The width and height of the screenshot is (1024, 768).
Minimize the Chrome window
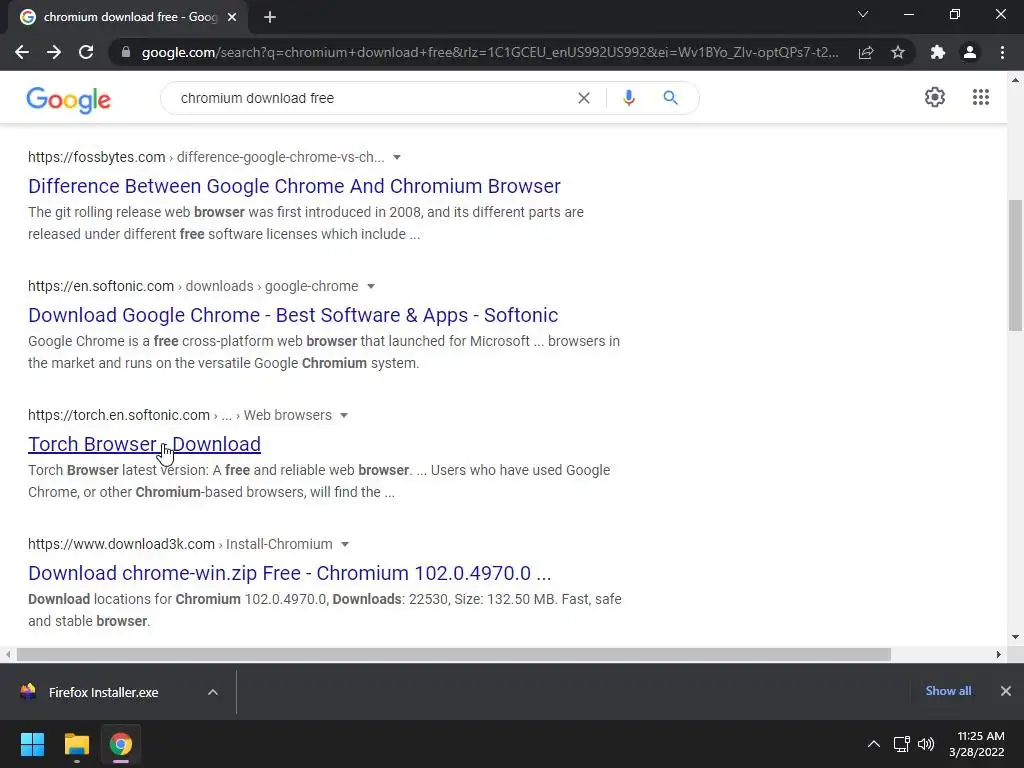point(908,14)
